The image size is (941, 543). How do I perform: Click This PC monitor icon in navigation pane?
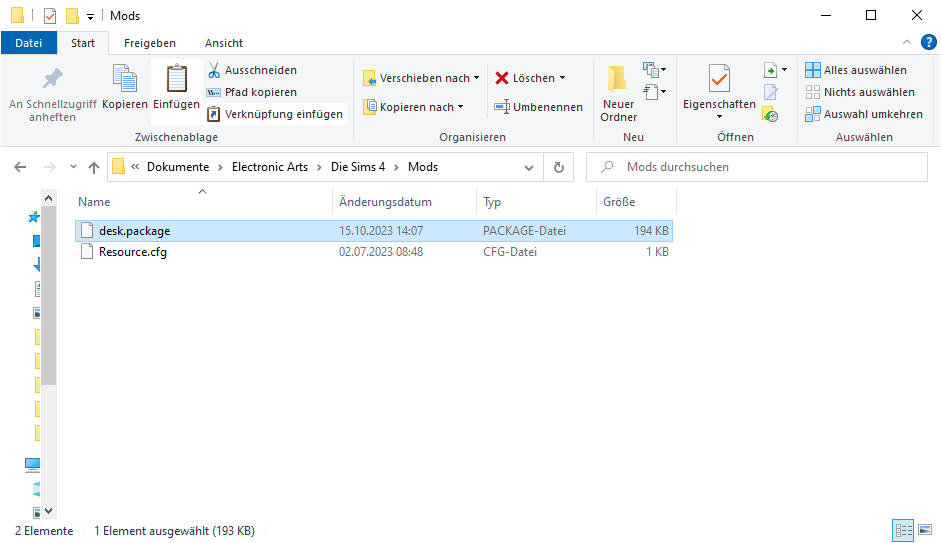tap(32, 465)
